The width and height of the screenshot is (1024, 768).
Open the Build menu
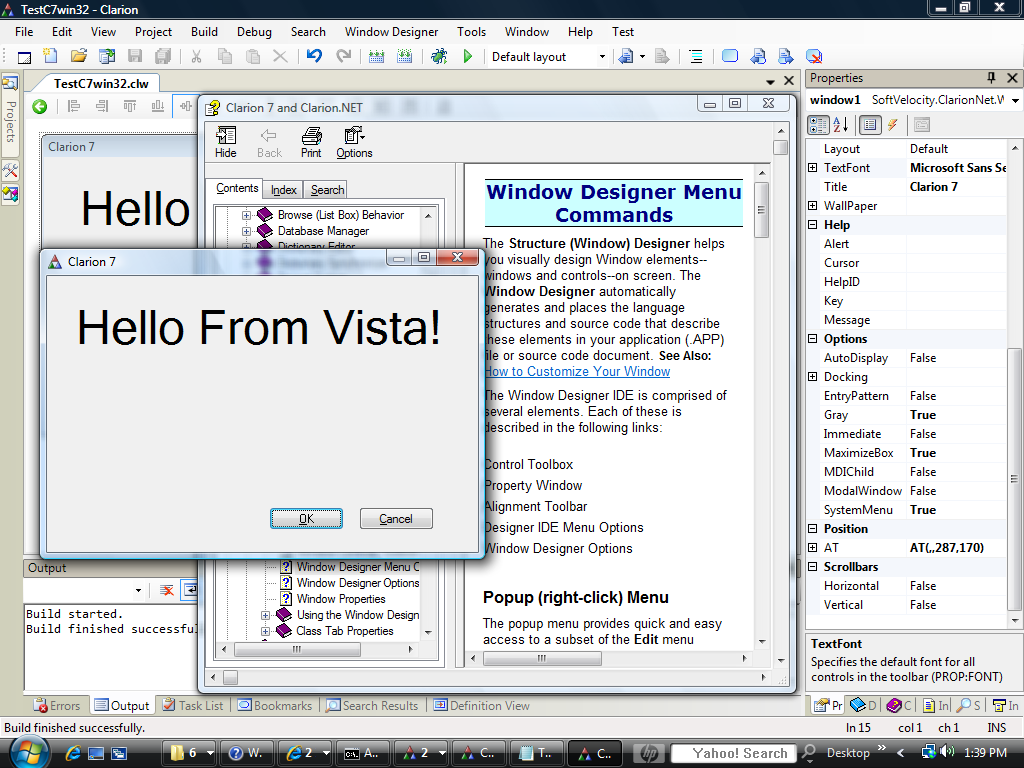(x=204, y=32)
